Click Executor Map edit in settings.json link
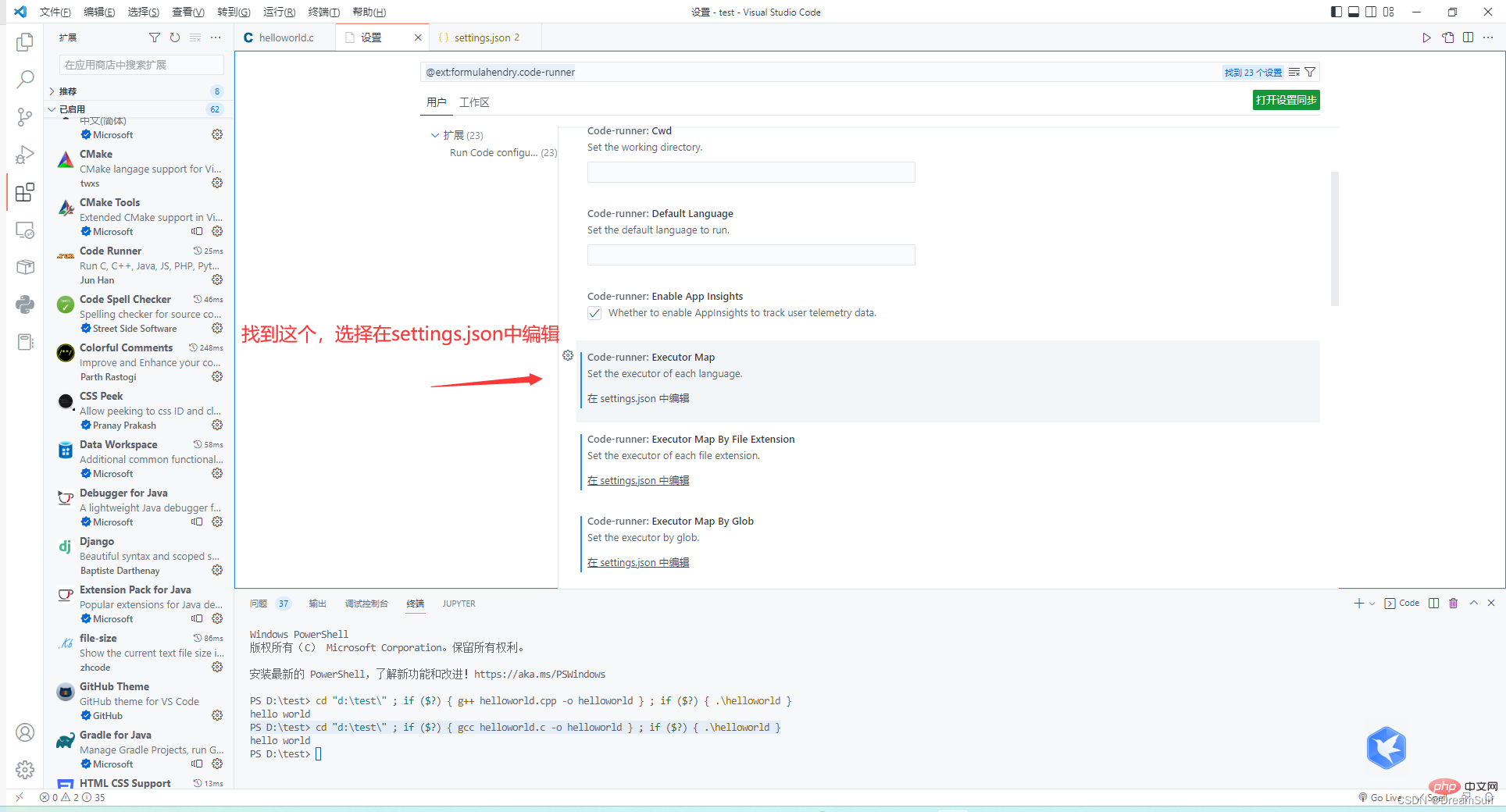The height and width of the screenshot is (812, 1506). pos(638,398)
